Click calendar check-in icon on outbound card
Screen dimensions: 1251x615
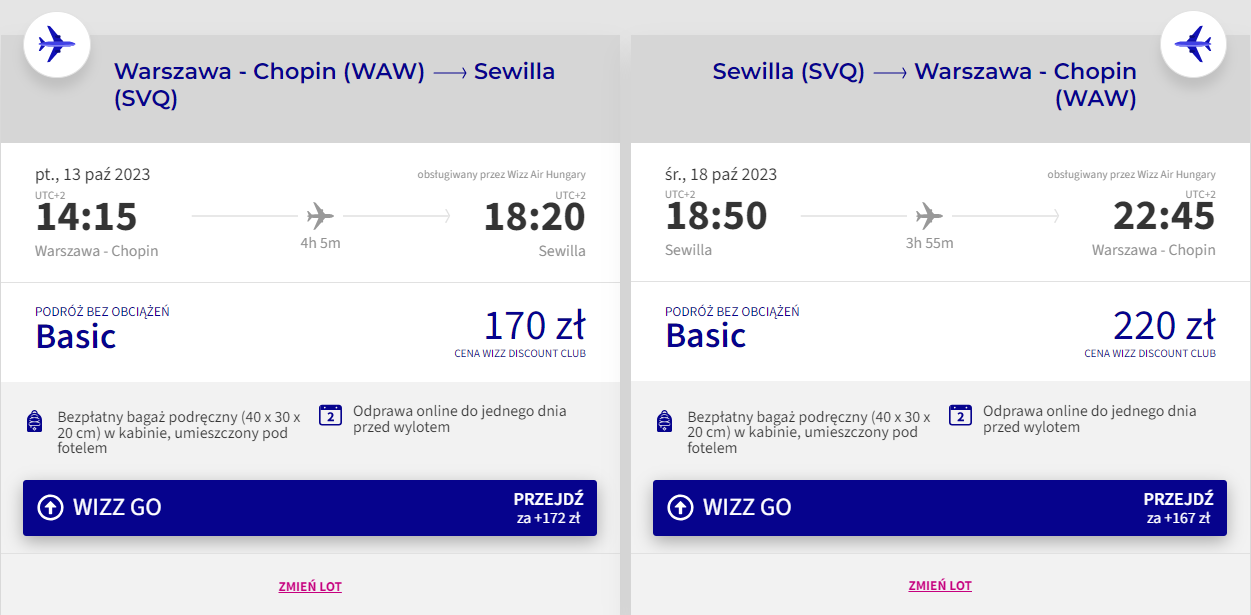[331, 416]
